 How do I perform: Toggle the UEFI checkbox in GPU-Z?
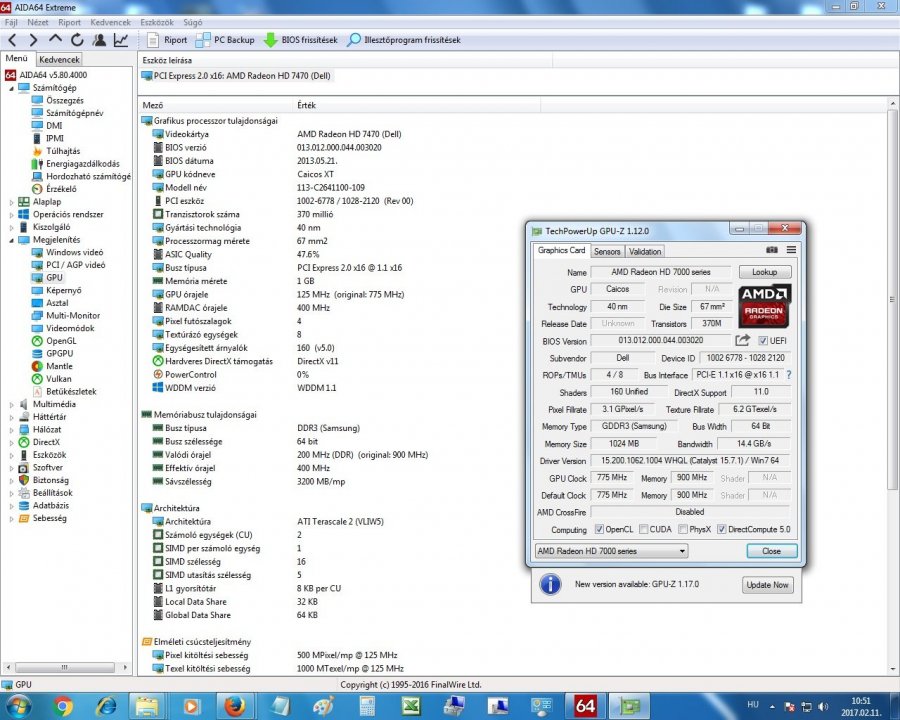763,340
